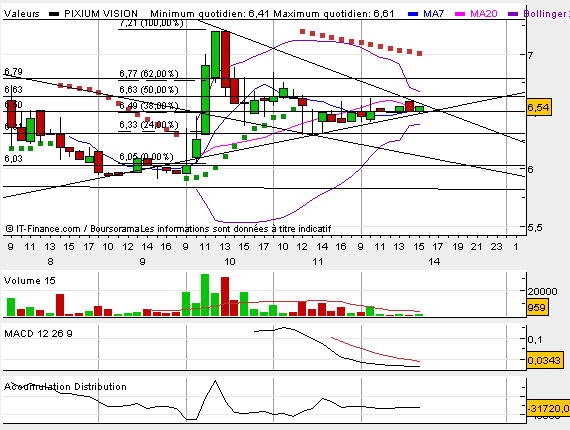
Task: Click the '0,1' MACD axis label
Action: 535,339
